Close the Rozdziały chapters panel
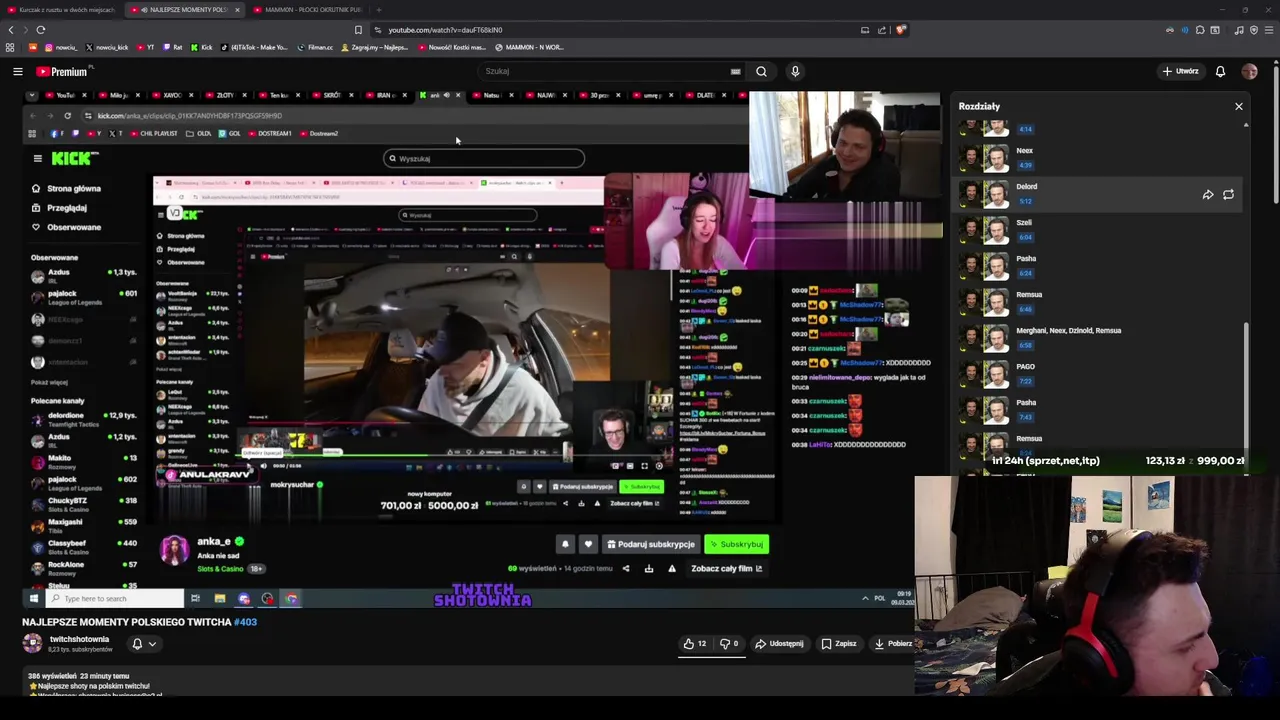Viewport: 1280px width, 720px height. [x=1238, y=106]
